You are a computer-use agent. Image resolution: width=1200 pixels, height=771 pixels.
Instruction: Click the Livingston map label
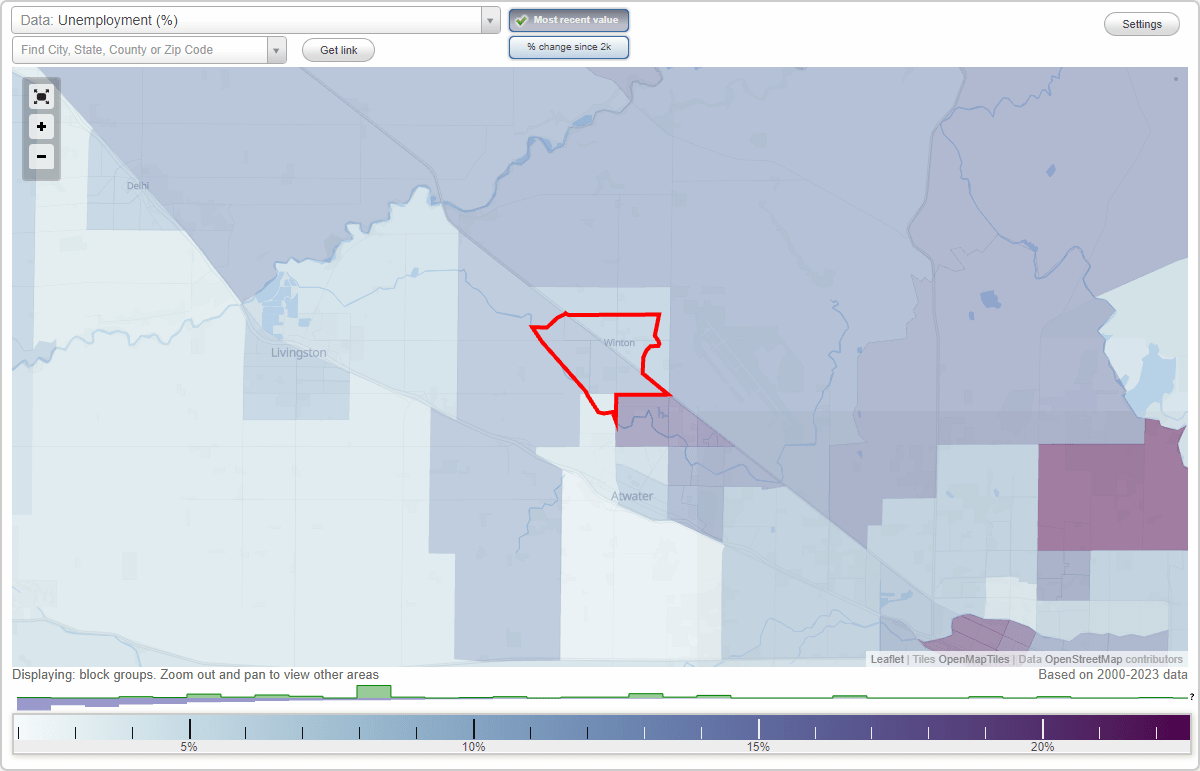(299, 353)
